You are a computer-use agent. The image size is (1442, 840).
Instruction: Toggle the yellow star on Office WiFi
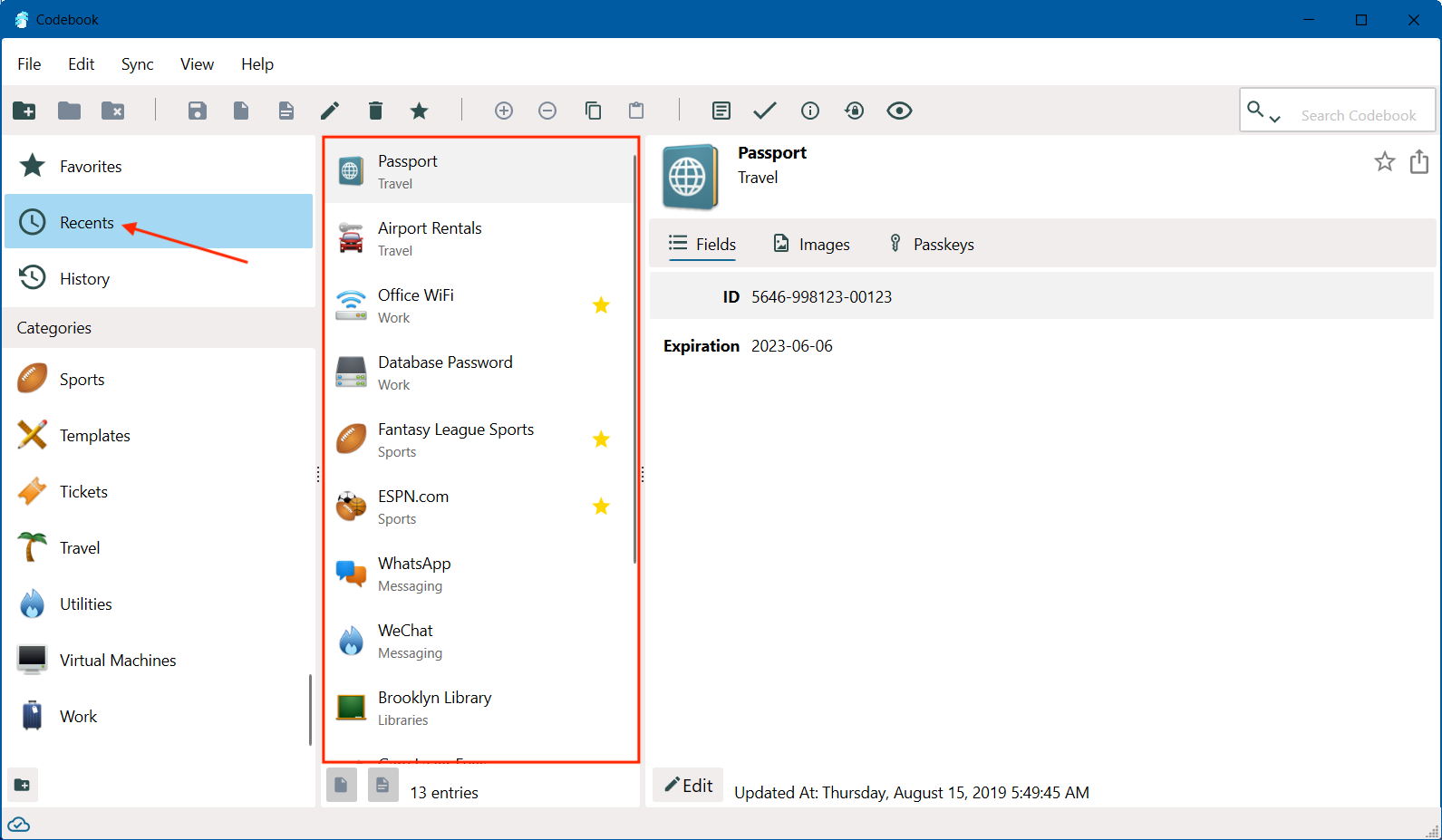point(601,305)
